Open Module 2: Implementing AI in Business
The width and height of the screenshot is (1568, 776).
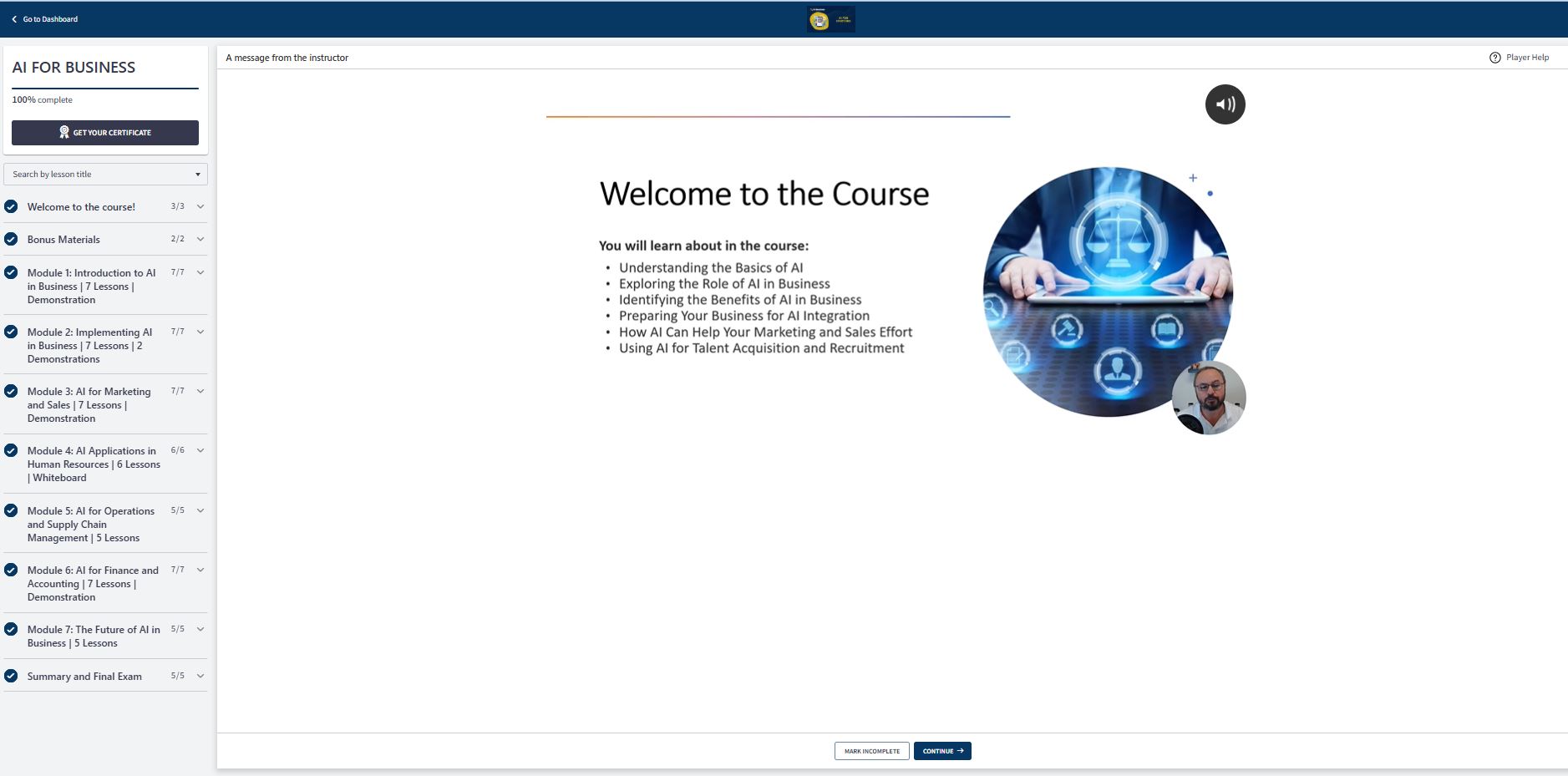(x=89, y=345)
